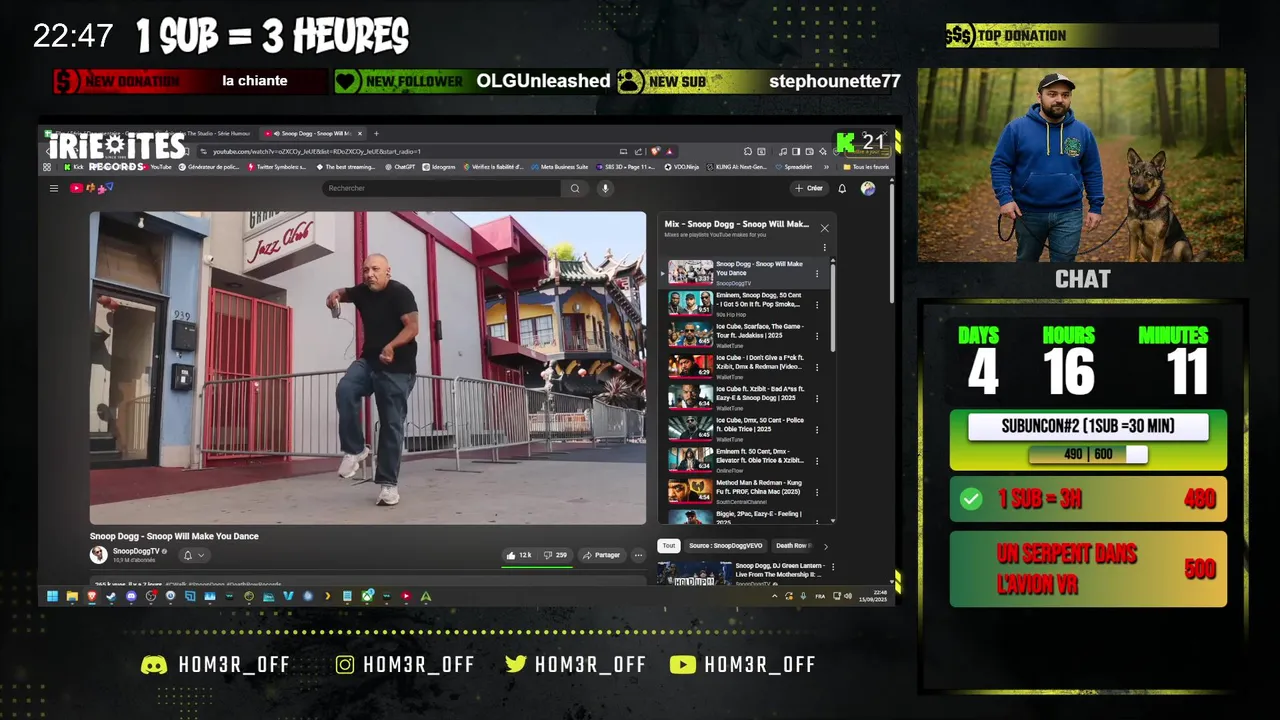Play Eminem, Snoop Dogg, 50 Cent playlist video
This screenshot has width=1280, height=720.
(742, 303)
